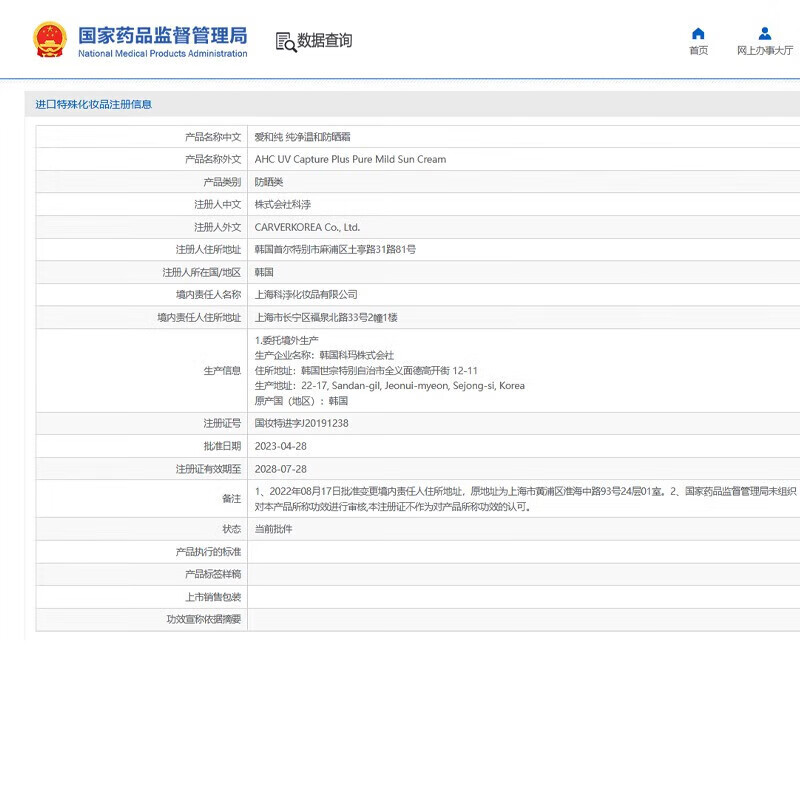Viewport: 800px width, 800px height.
Task: Select the 注册人中文 label
Action: click(x=217, y=205)
